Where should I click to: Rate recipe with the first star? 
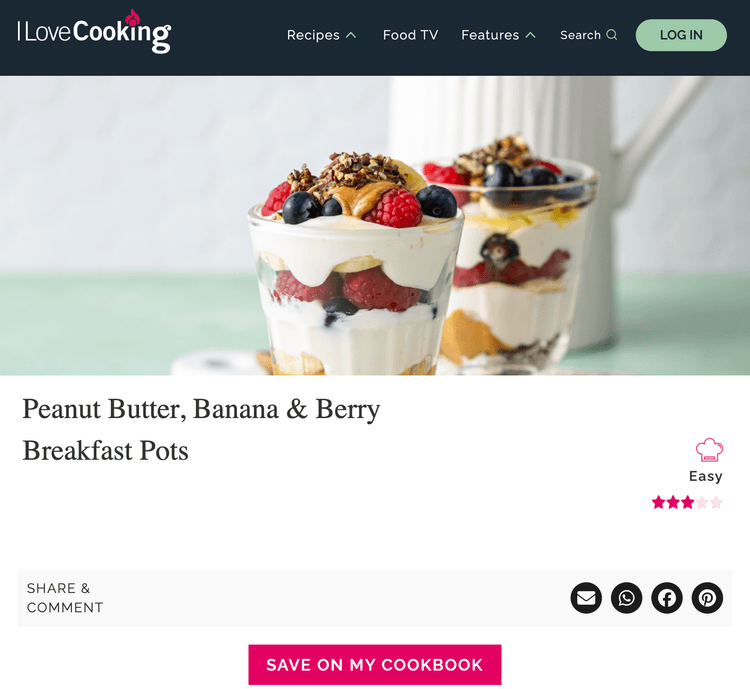pos(659,502)
